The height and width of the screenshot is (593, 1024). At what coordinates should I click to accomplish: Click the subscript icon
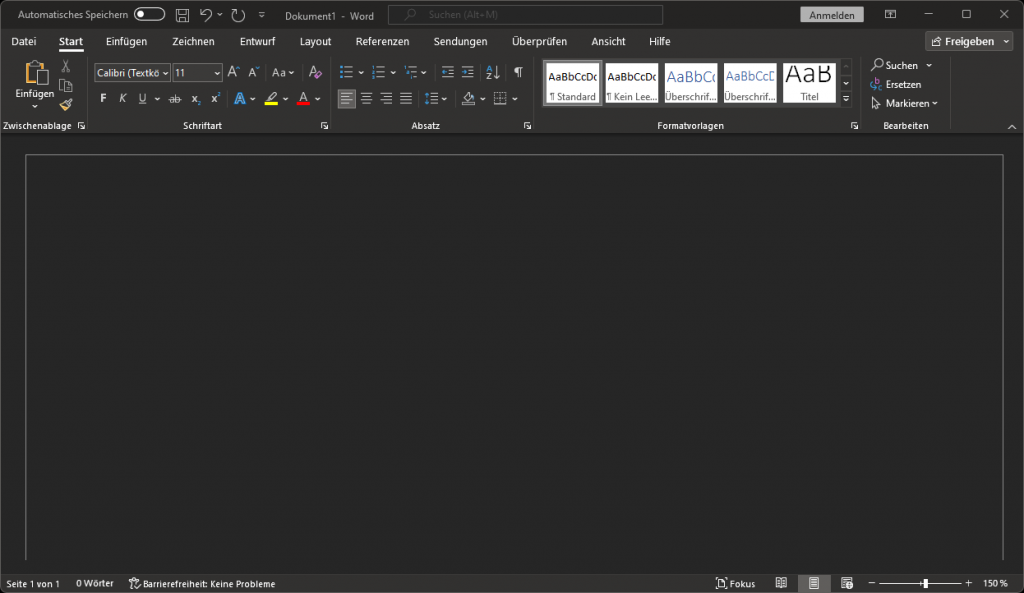pyautogui.click(x=195, y=97)
